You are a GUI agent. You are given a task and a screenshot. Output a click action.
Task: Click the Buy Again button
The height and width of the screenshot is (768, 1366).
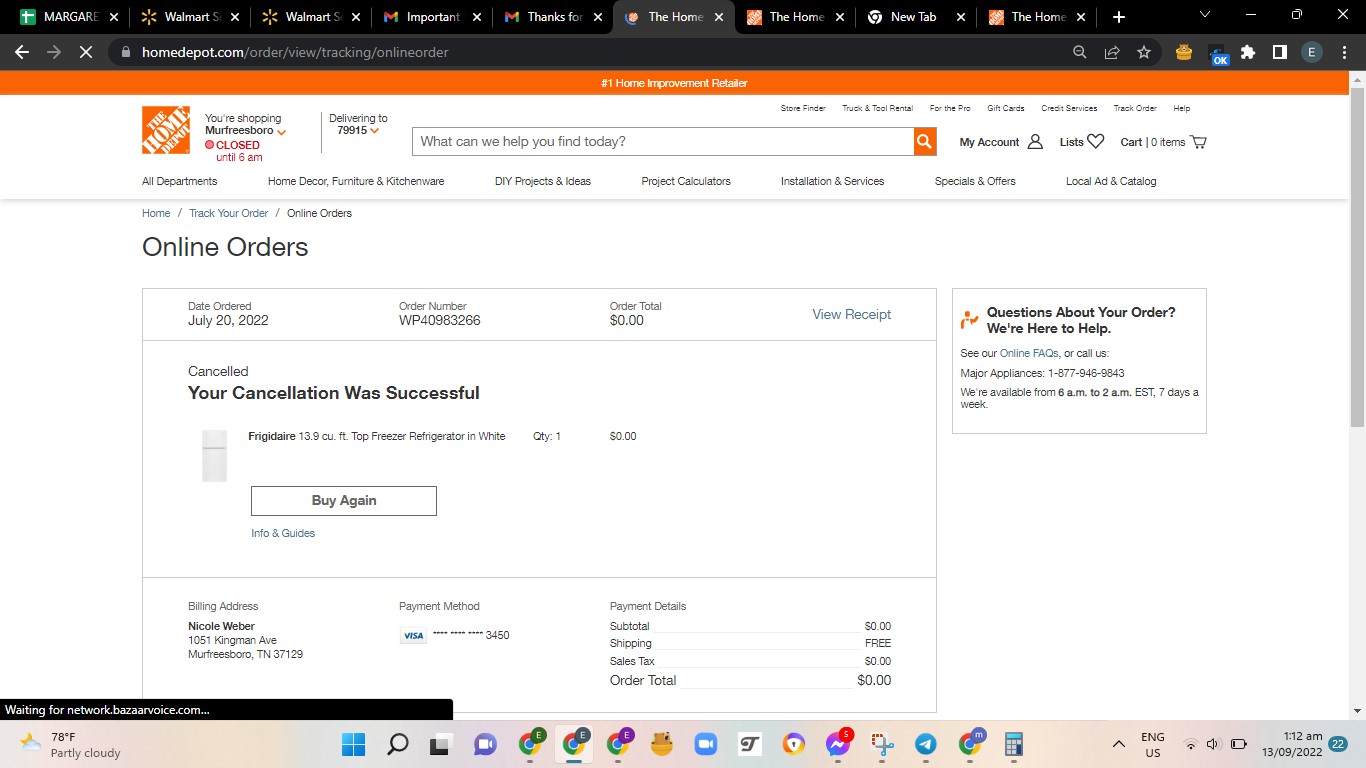click(344, 501)
